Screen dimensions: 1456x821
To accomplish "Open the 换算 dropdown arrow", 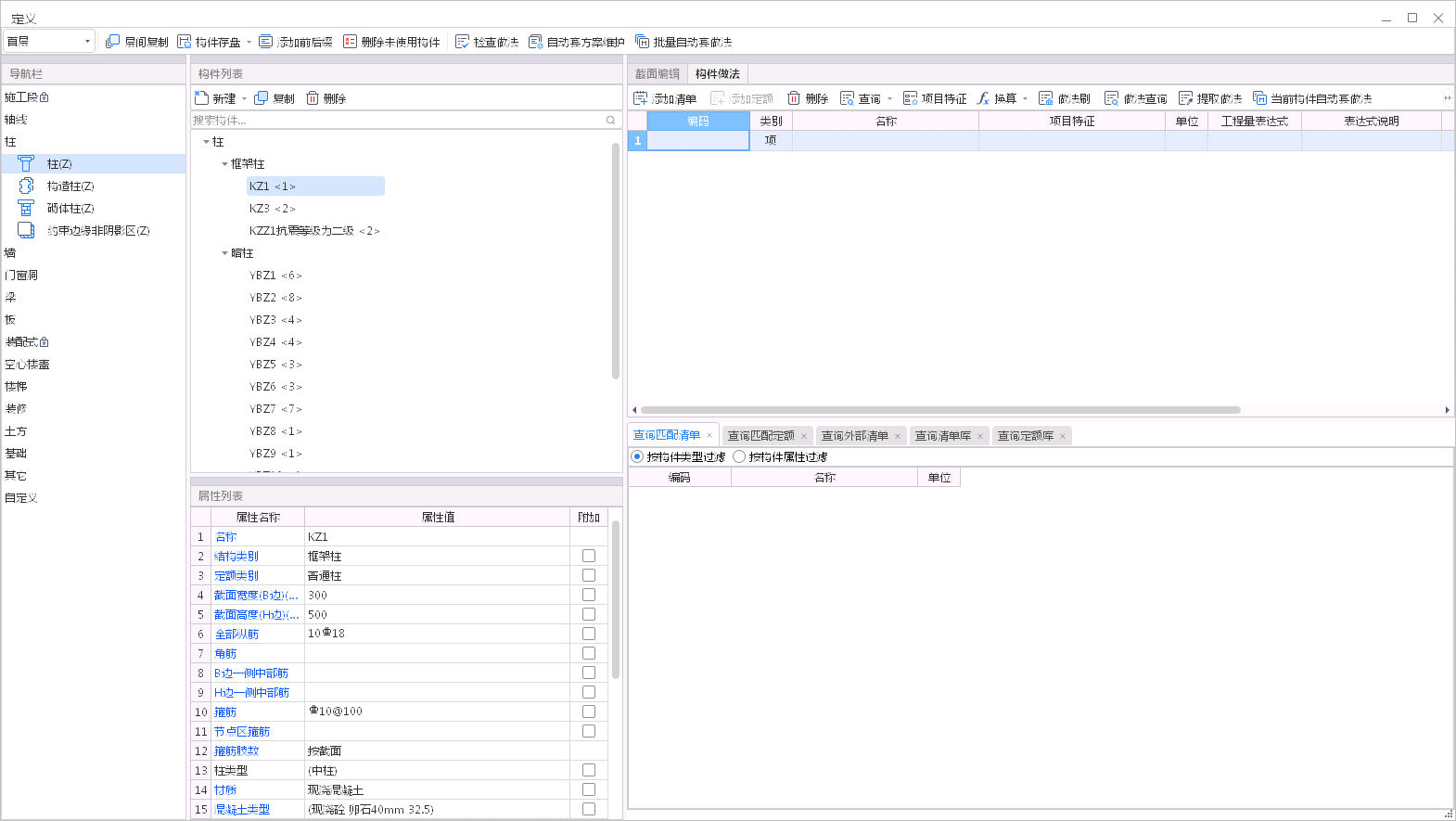I will click(x=1025, y=99).
